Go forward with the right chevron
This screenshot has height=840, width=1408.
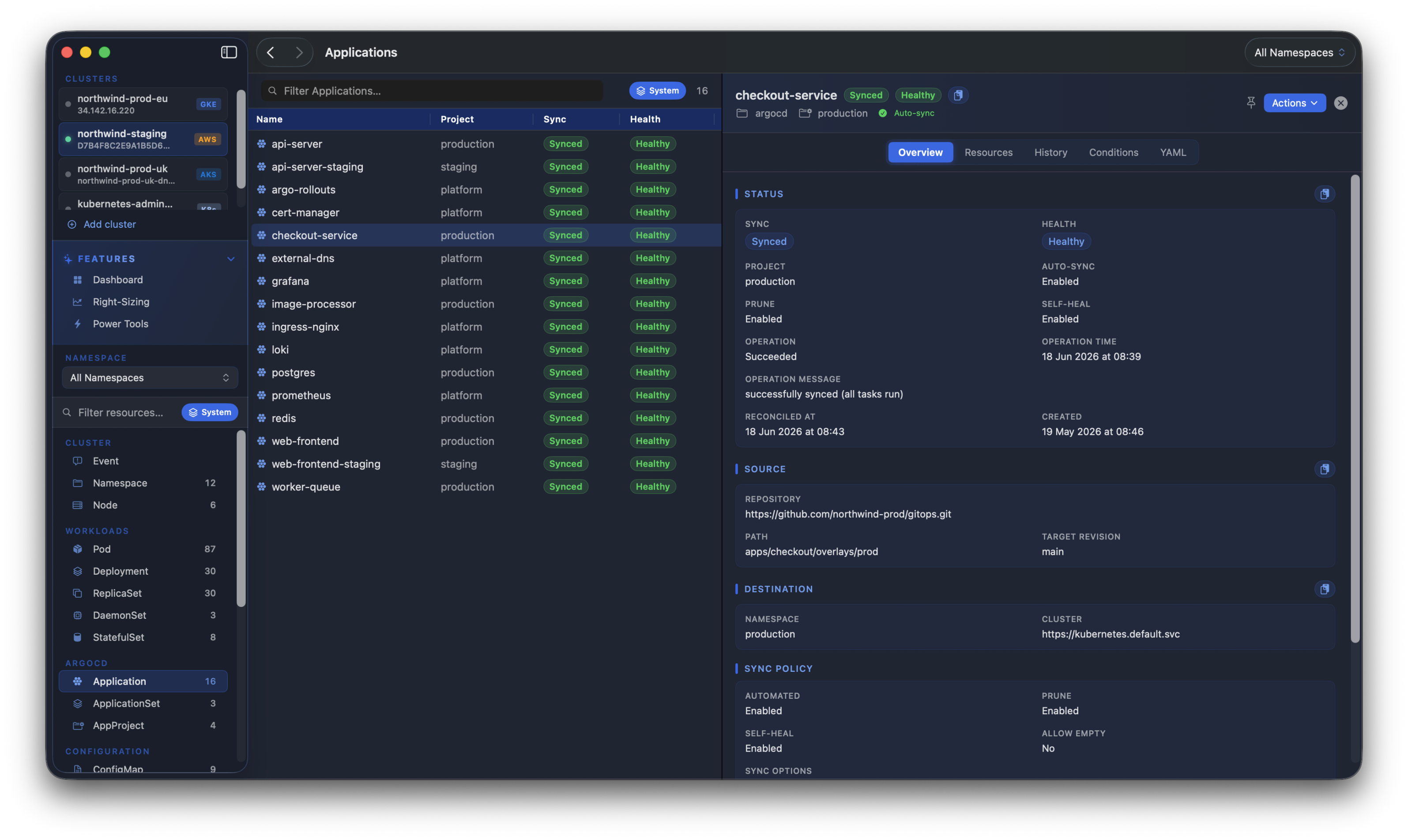[299, 52]
